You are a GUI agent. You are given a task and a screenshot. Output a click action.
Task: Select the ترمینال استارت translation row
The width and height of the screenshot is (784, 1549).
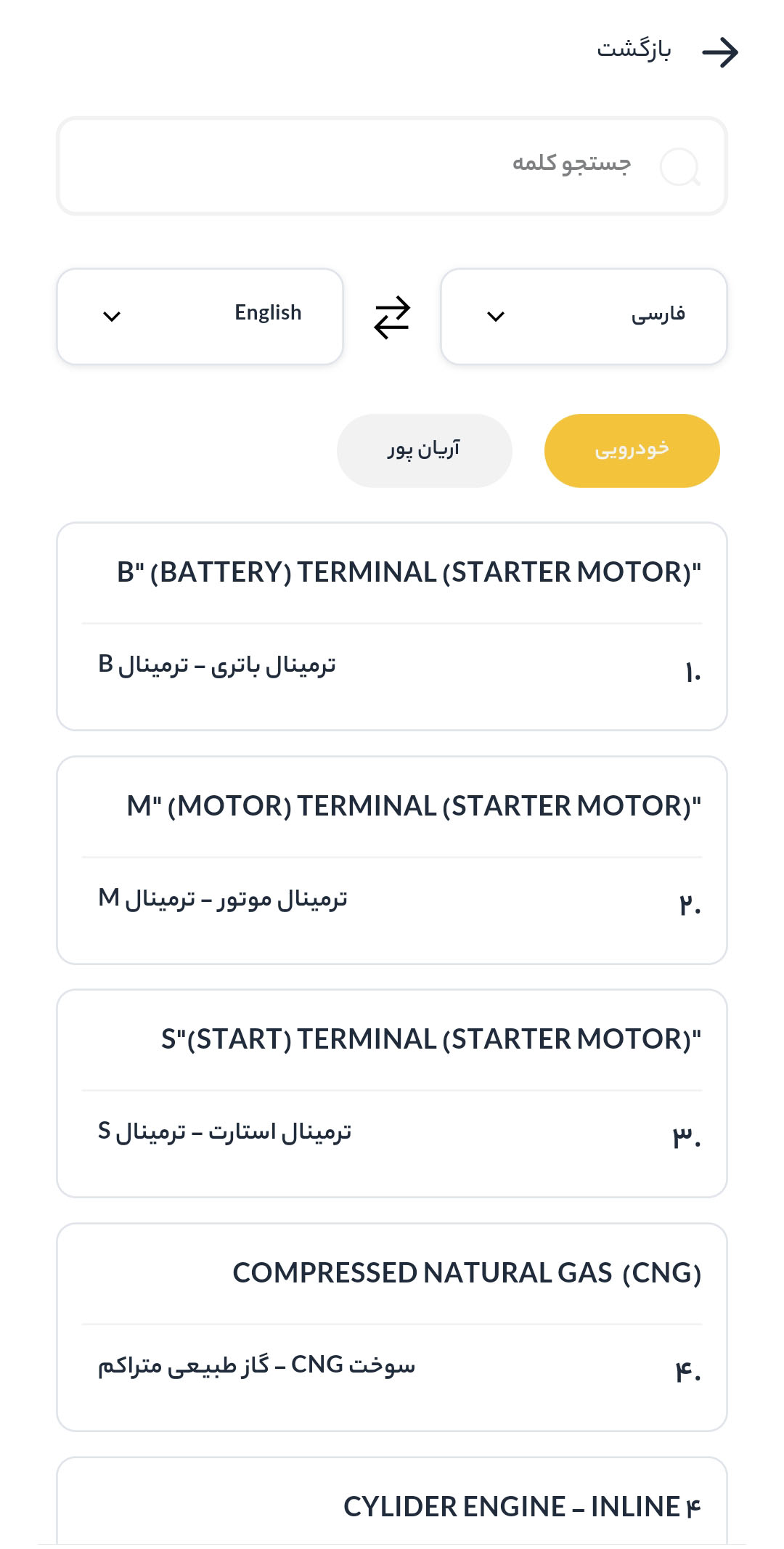(x=392, y=1134)
